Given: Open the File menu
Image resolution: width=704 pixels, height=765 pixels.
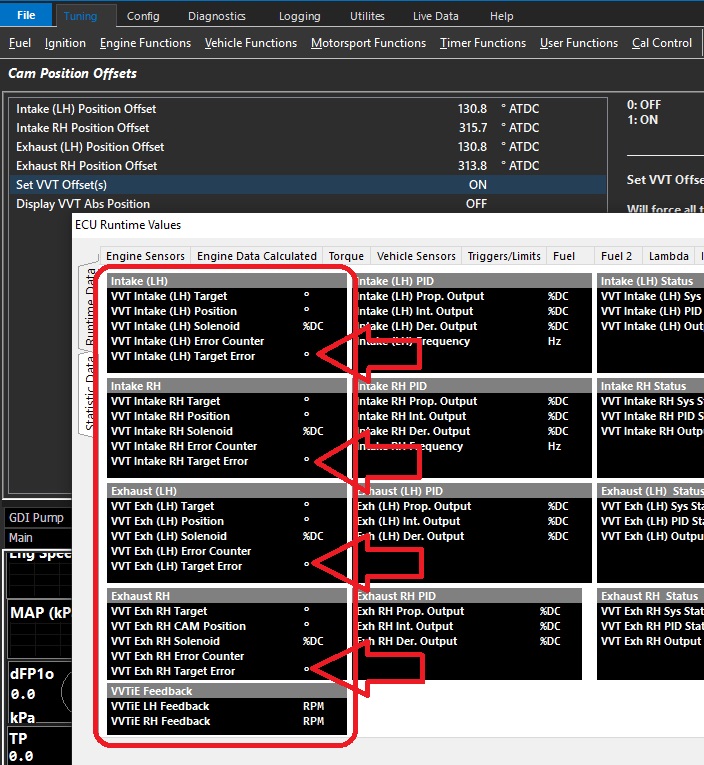Looking at the screenshot, I should coord(26,16).
